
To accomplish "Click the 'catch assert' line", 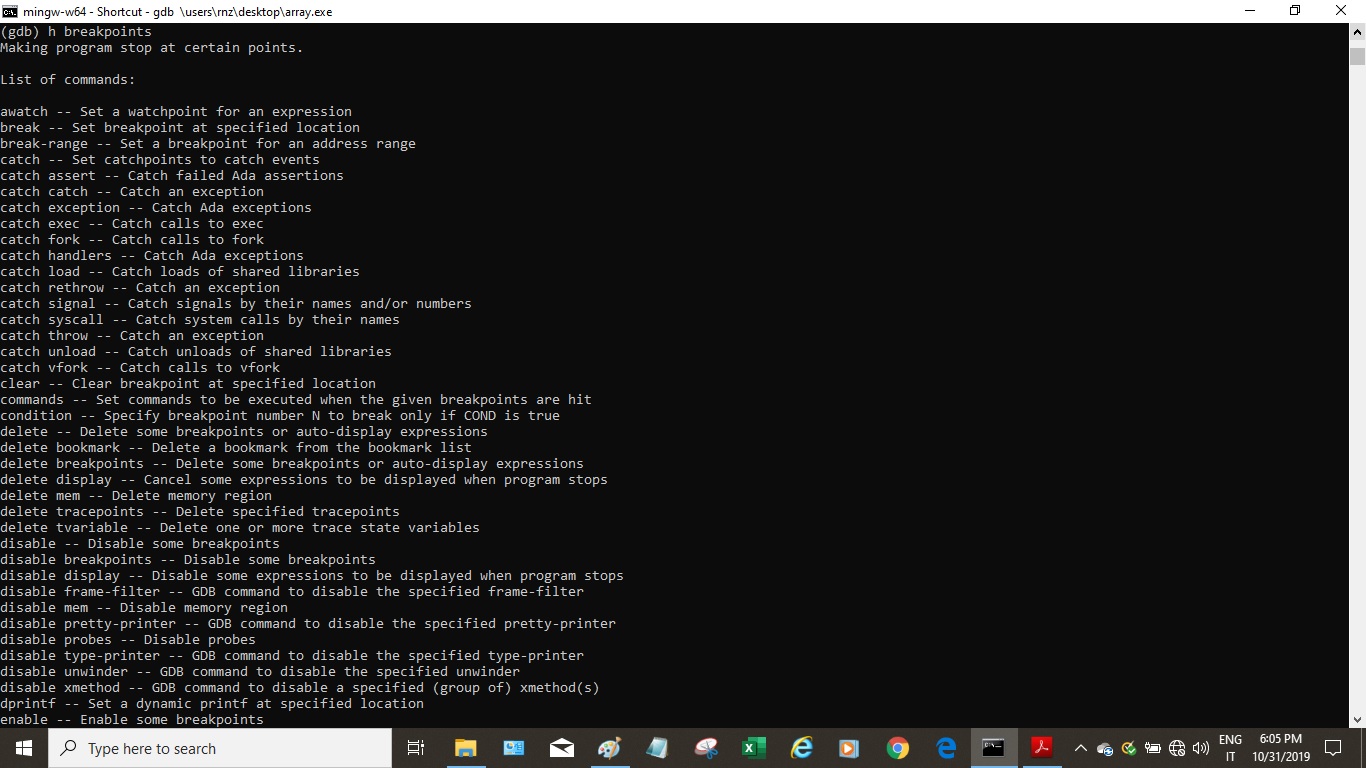I will coord(172,176).
